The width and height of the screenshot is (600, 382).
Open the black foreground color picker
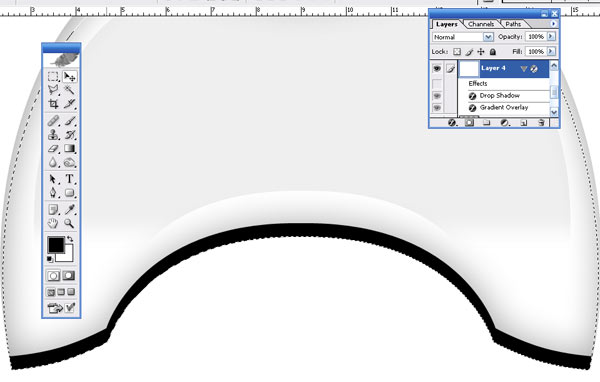pos(56,245)
